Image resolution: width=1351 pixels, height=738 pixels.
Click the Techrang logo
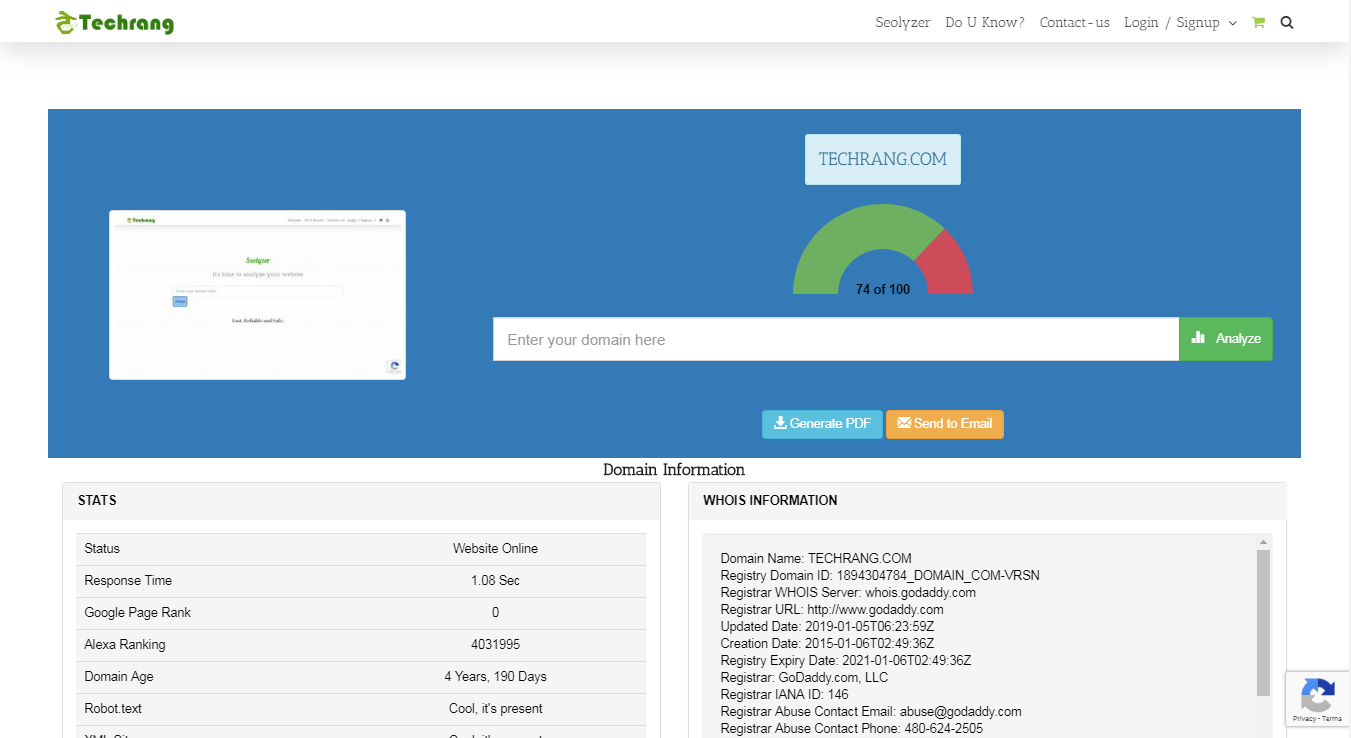(x=114, y=23)
